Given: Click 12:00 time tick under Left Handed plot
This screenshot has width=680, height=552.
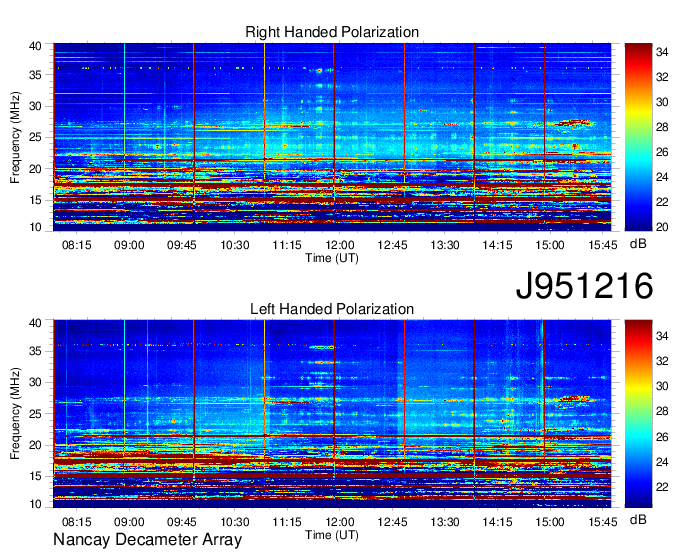Looking at the screenshot, I should 340,522.
